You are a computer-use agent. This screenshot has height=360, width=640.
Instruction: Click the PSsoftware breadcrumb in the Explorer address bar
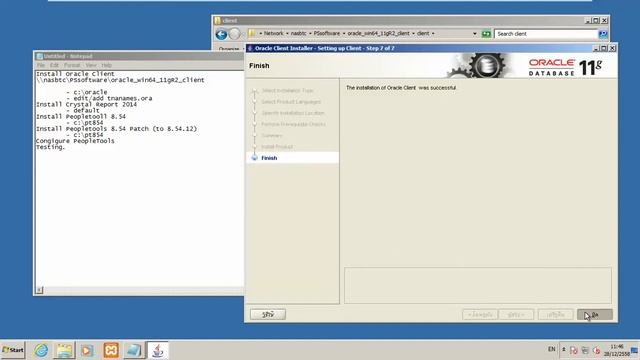click(327, 33)
